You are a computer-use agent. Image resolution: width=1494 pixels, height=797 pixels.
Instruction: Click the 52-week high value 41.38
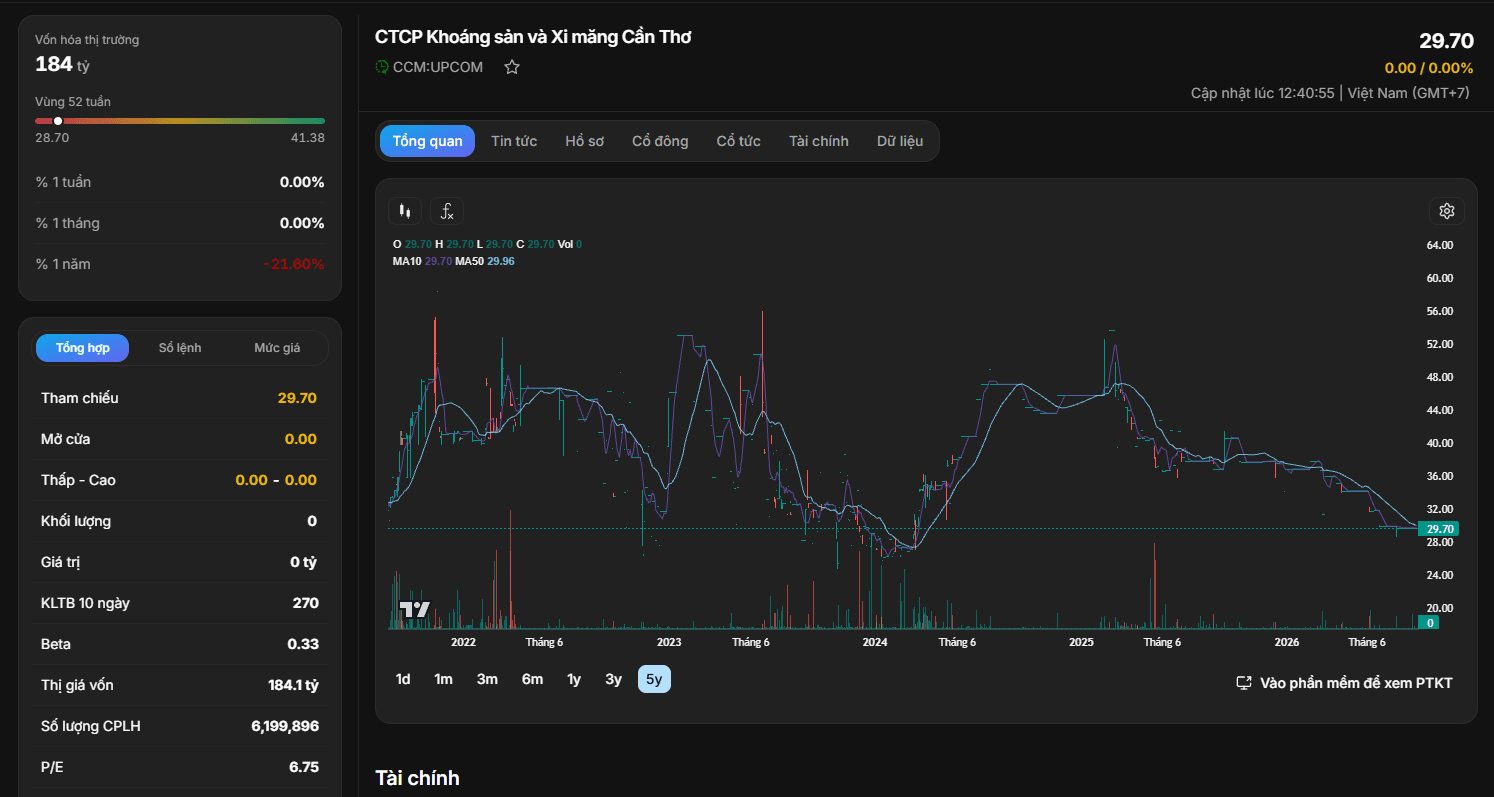308,138
